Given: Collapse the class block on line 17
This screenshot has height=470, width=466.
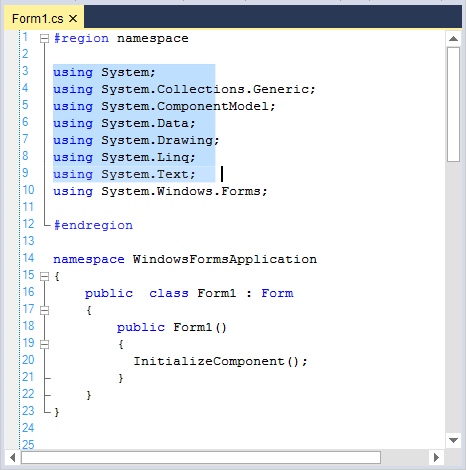Looking at the screenshot, I should [44, 310].
